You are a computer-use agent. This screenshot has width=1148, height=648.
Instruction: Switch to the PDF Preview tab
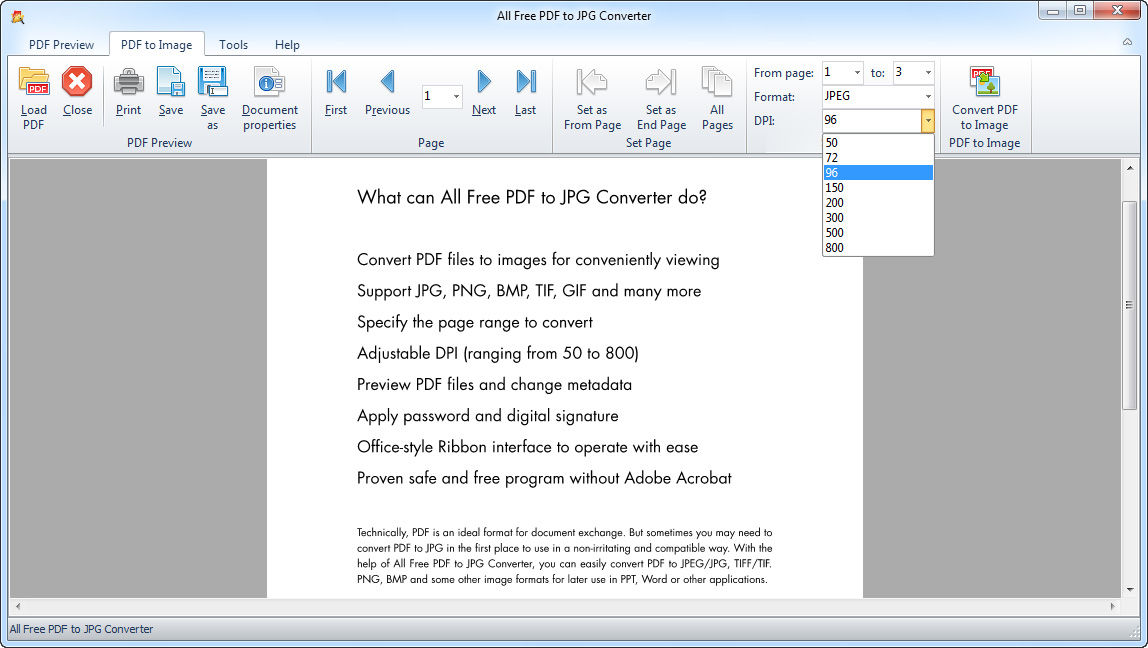tap(62, 45)
